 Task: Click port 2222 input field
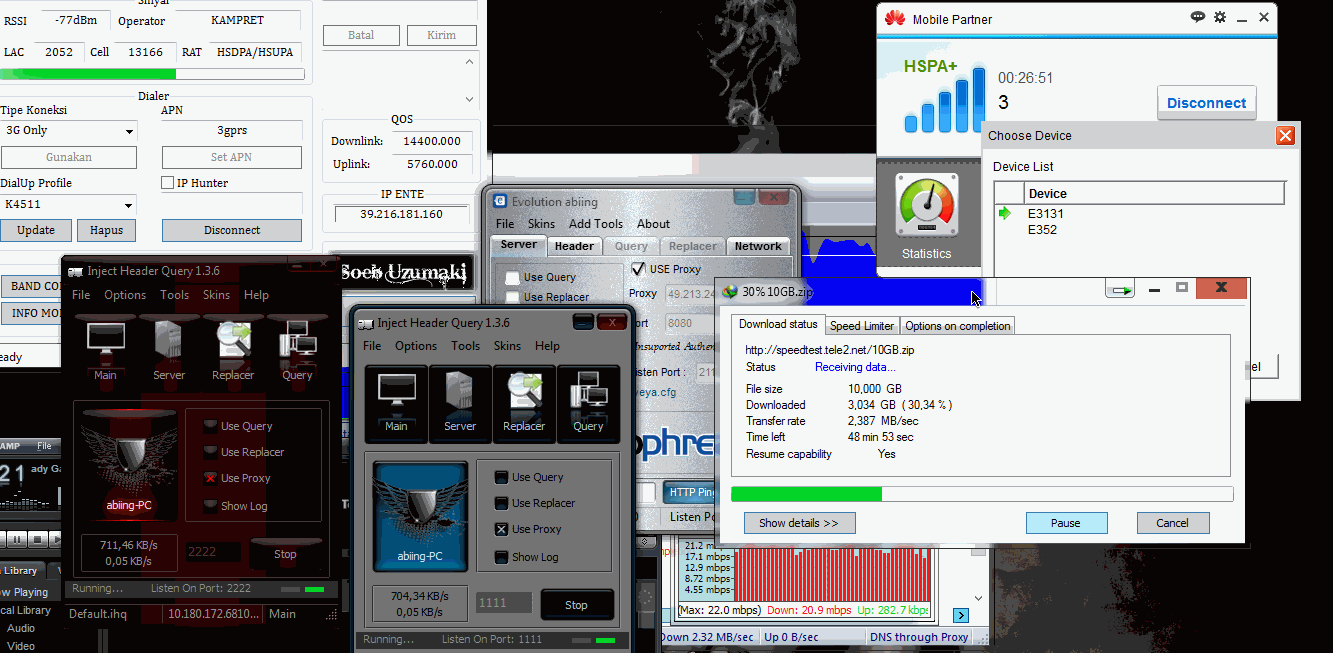(213, 552)
